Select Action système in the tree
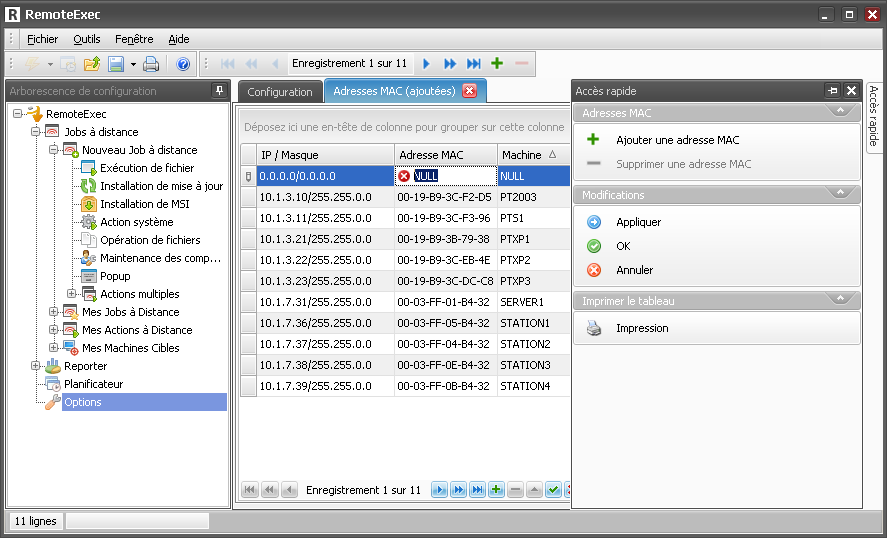The width and height of the screenshot is (887, 538). click(x=136, y=222)
